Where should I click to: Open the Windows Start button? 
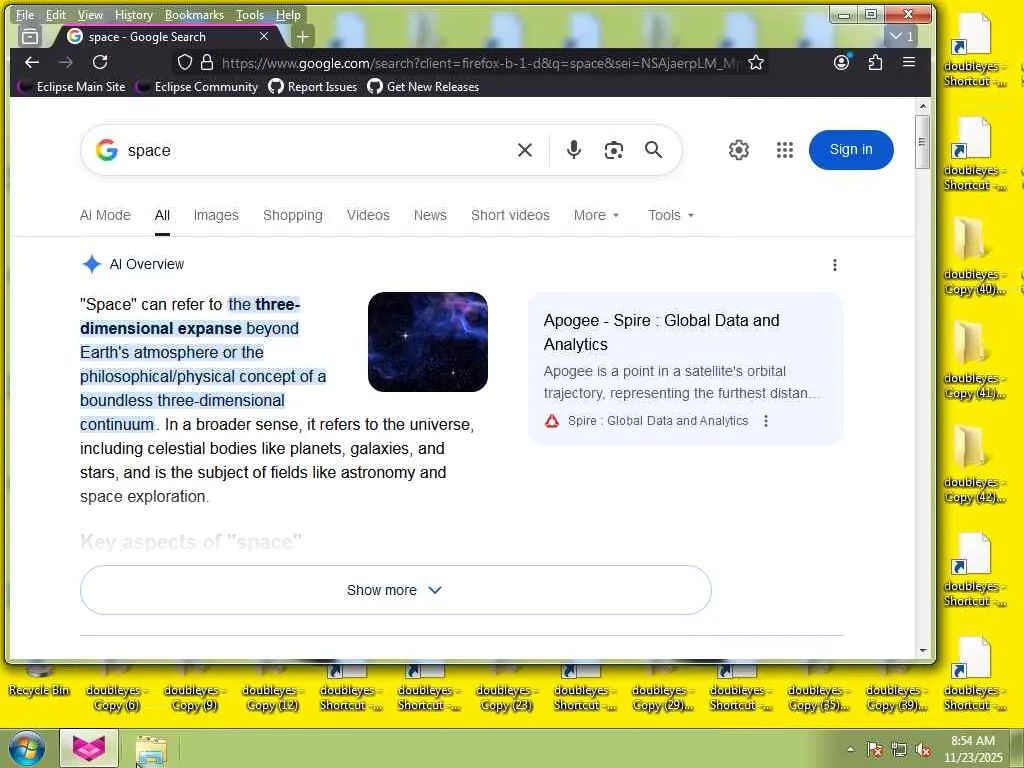[x=27, y=748]
